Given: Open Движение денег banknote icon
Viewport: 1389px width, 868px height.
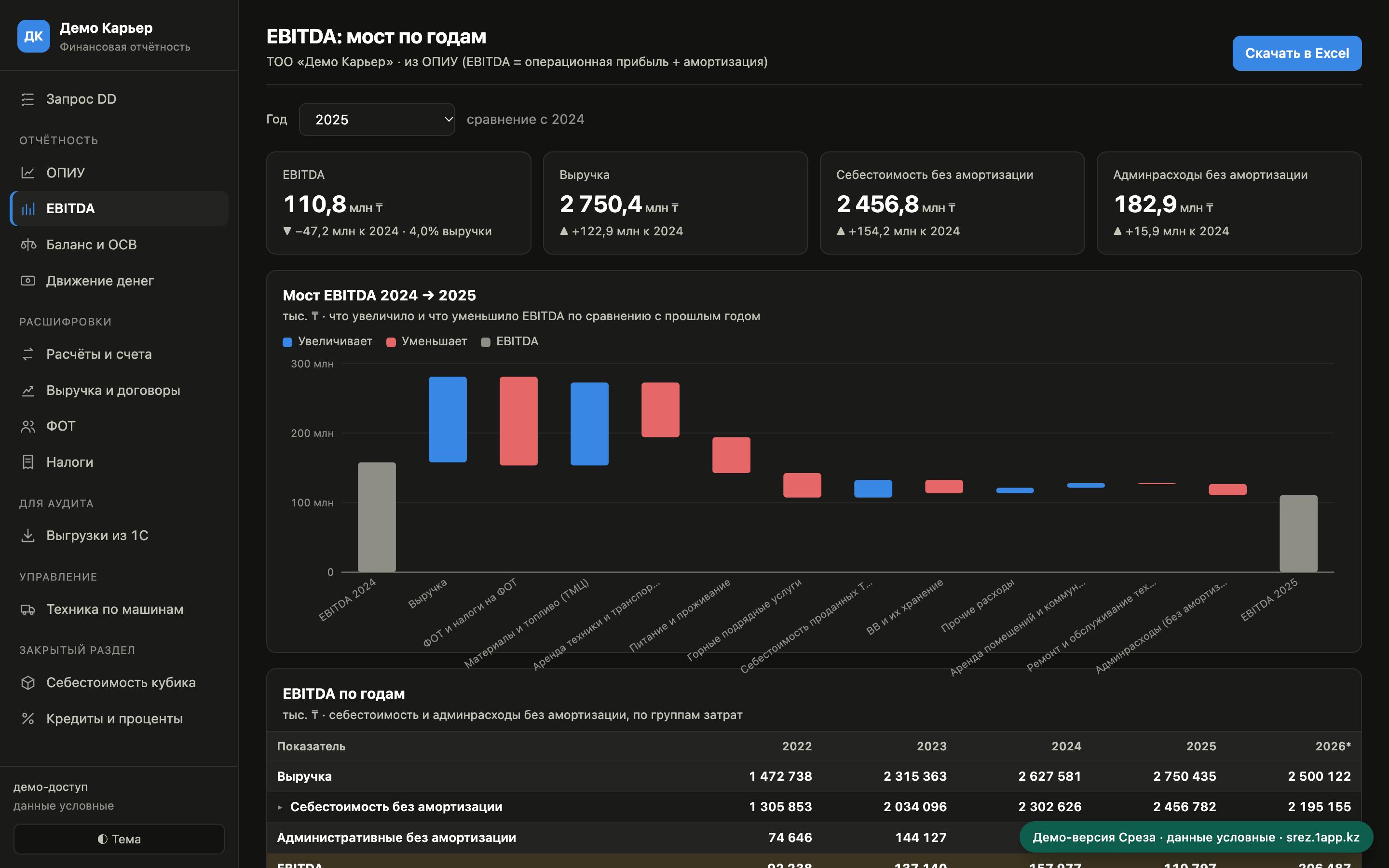Looking at the screenshot, I should point(27,281).
